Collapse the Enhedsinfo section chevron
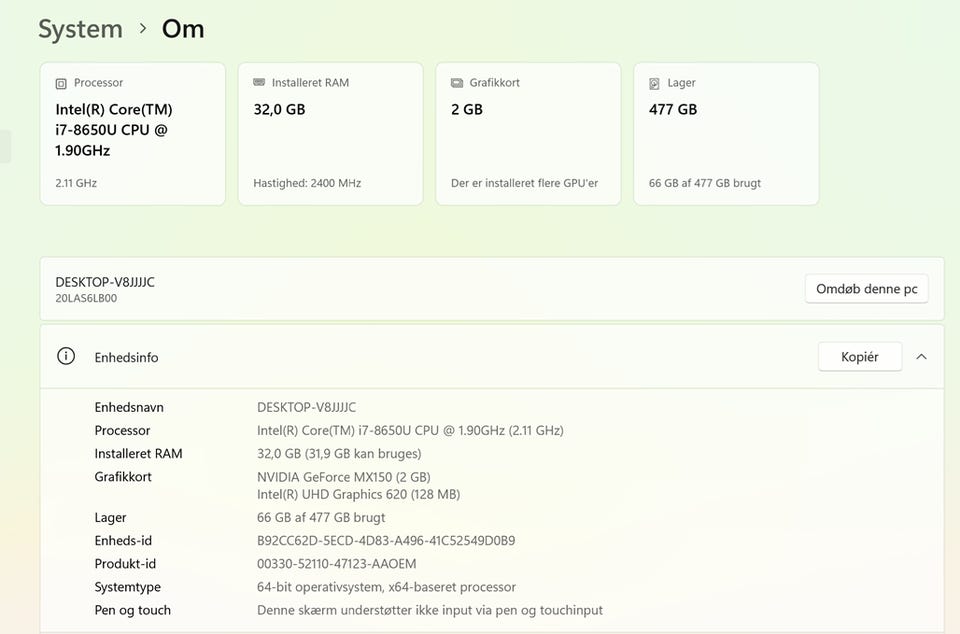Screen dimensions: 960x634 [x=921, y=357]
